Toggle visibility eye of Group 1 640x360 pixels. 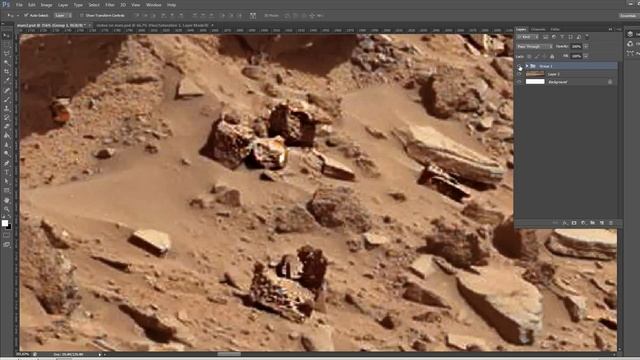click(519, 66)
